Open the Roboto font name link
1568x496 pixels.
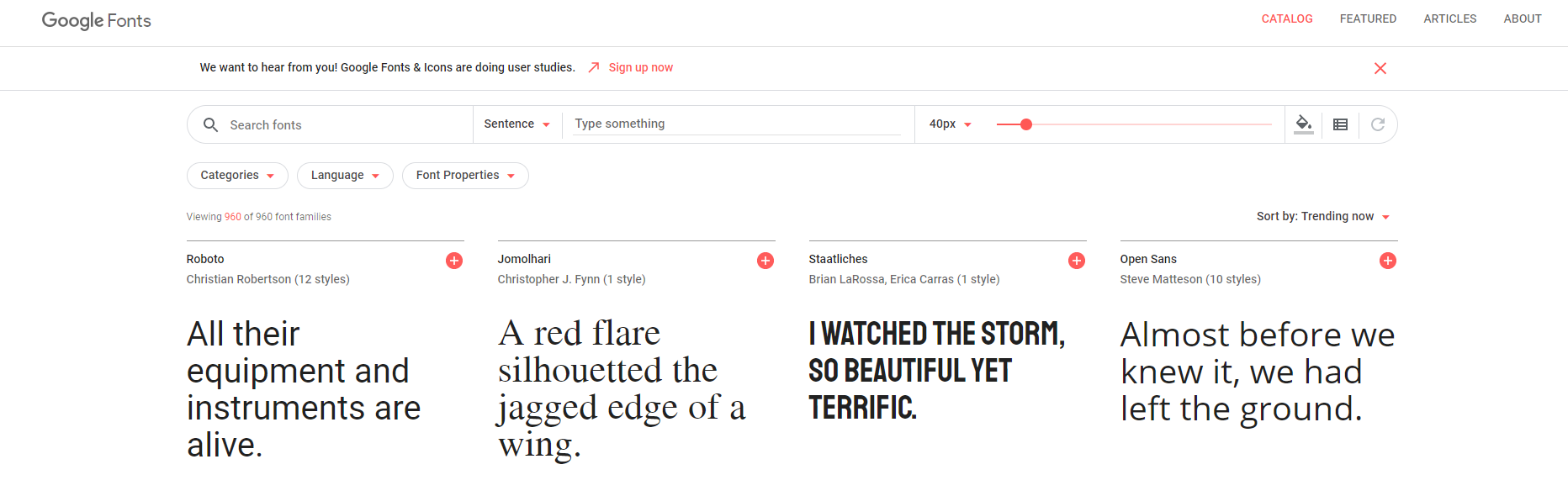(x=205, y=259)
